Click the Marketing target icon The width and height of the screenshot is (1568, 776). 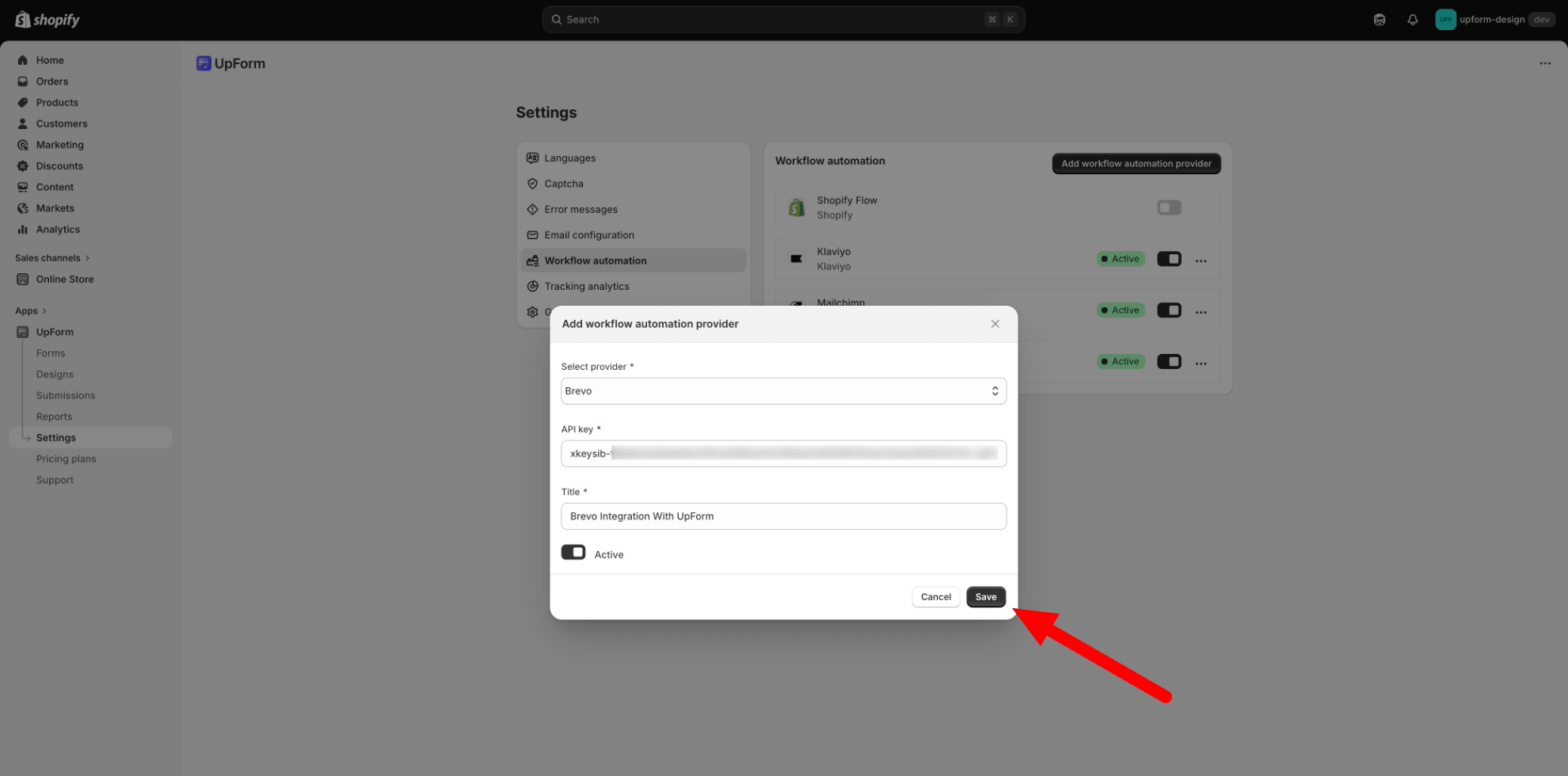pyautogui.click(x=23, y=145)
